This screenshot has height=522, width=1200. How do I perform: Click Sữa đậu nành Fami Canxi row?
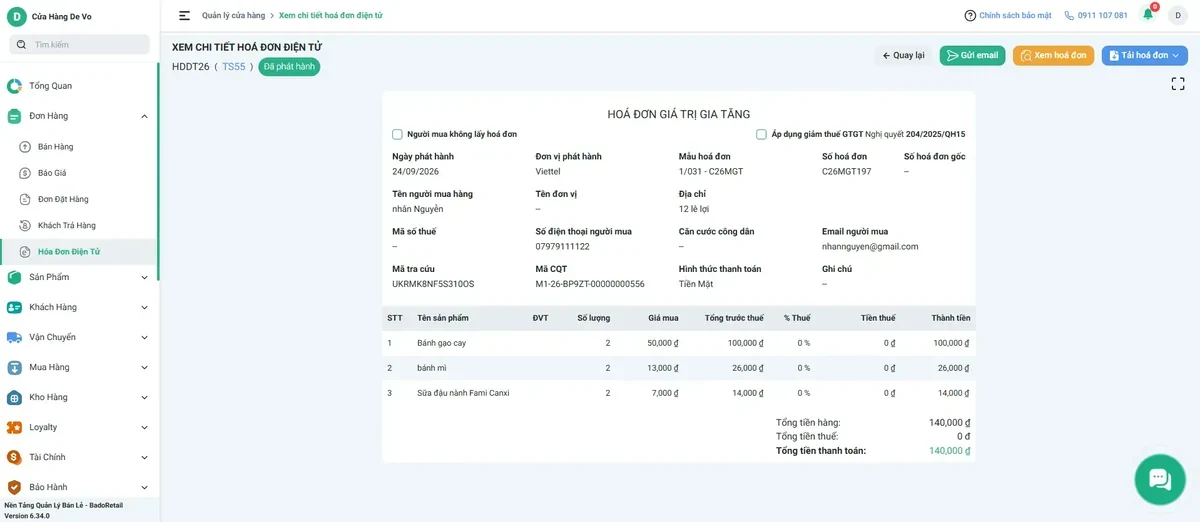coord(678,393)
